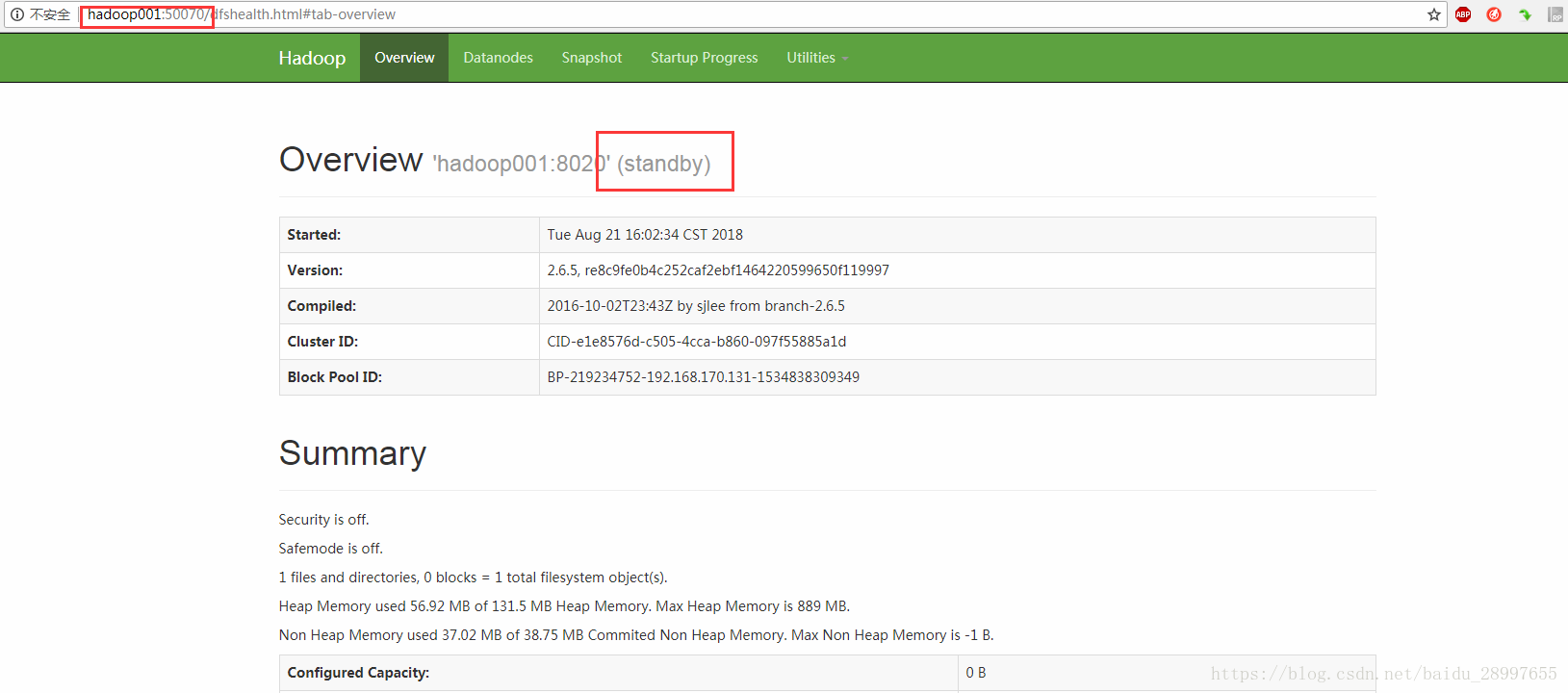Switch to the Overview tab
The width and height of the screenshot is (1568, 693).
[x=404, y=58]
